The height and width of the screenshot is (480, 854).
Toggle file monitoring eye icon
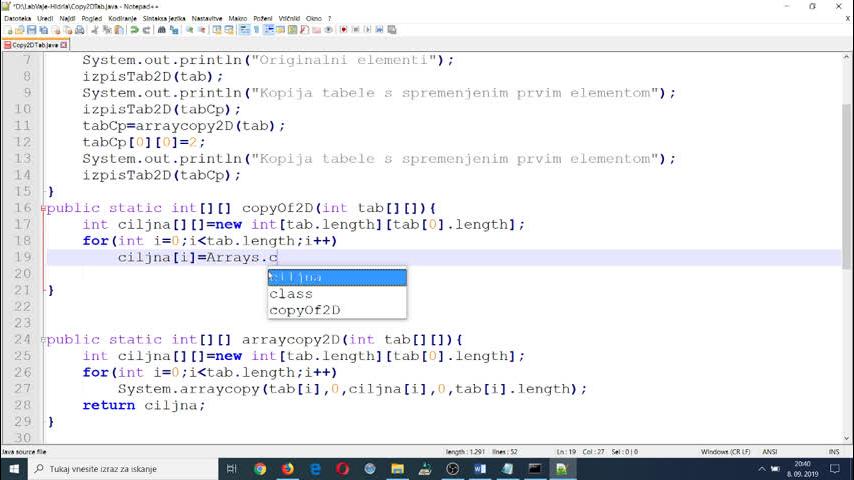[328, 29]
